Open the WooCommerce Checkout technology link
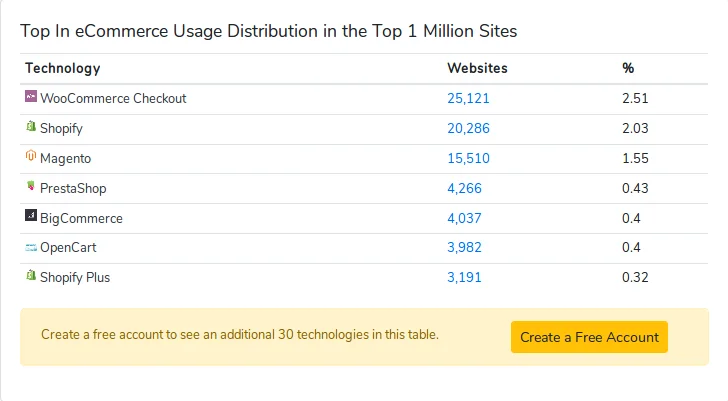728x401 pixels. point(113,98)
